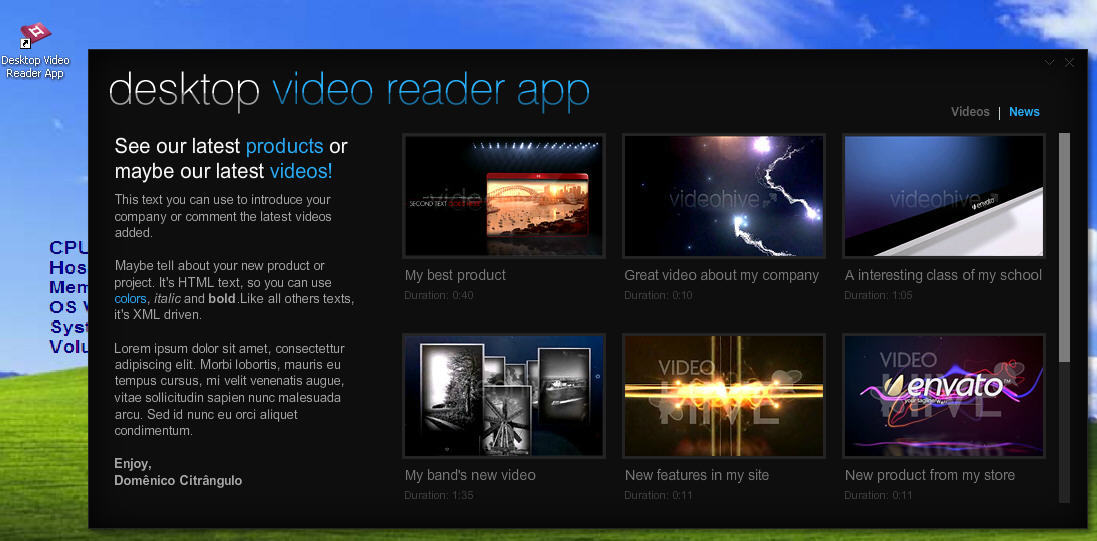1097x541 pixels.
Task: Click the 'My best product' title text
Action: (455, 275)
